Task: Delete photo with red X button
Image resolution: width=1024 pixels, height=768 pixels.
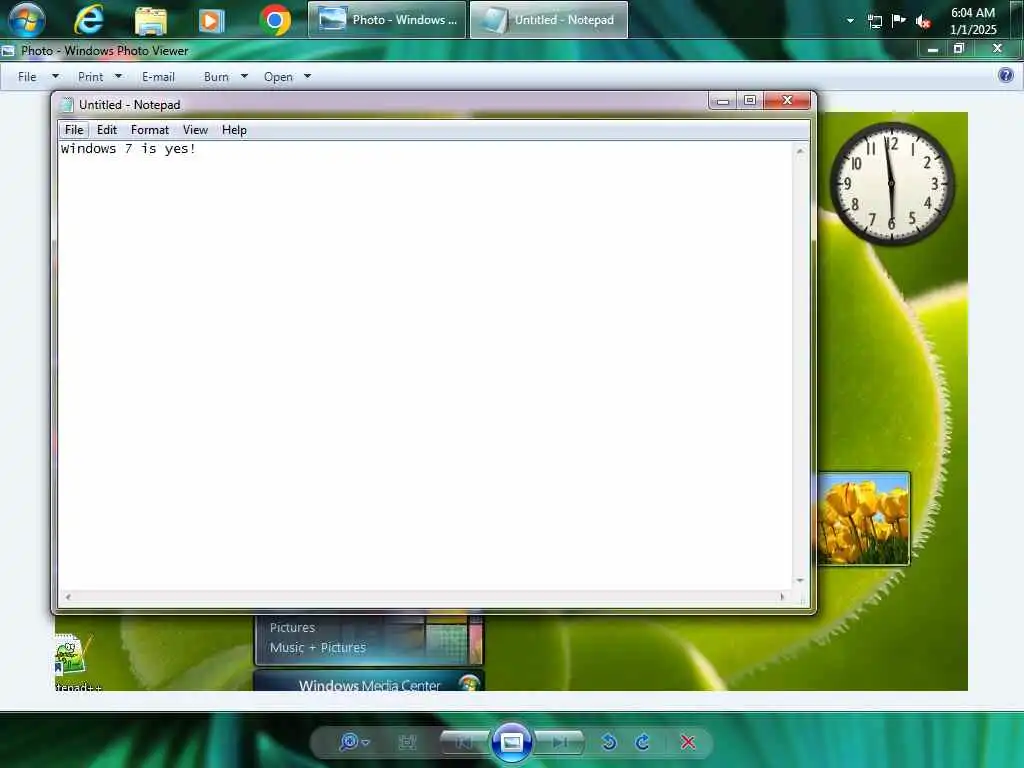Action: tap(688, 742)
